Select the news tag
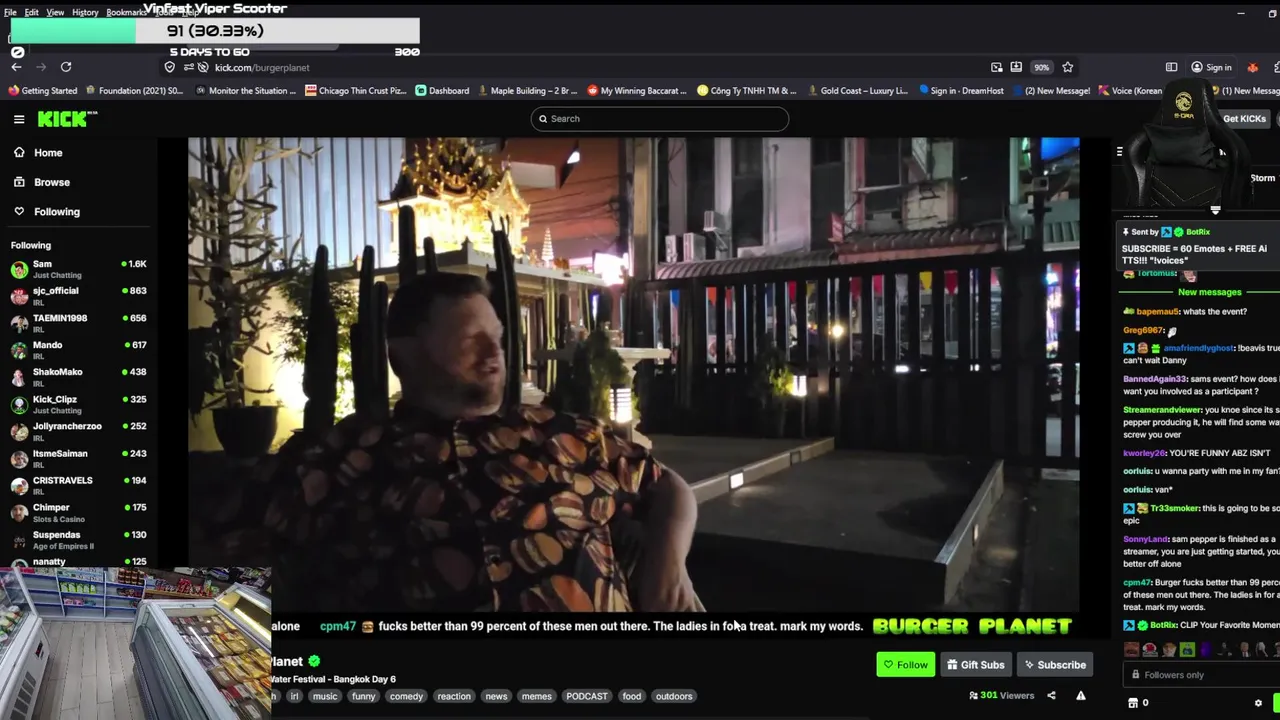This screenshot has width=1280, height=720. (496, 696)
